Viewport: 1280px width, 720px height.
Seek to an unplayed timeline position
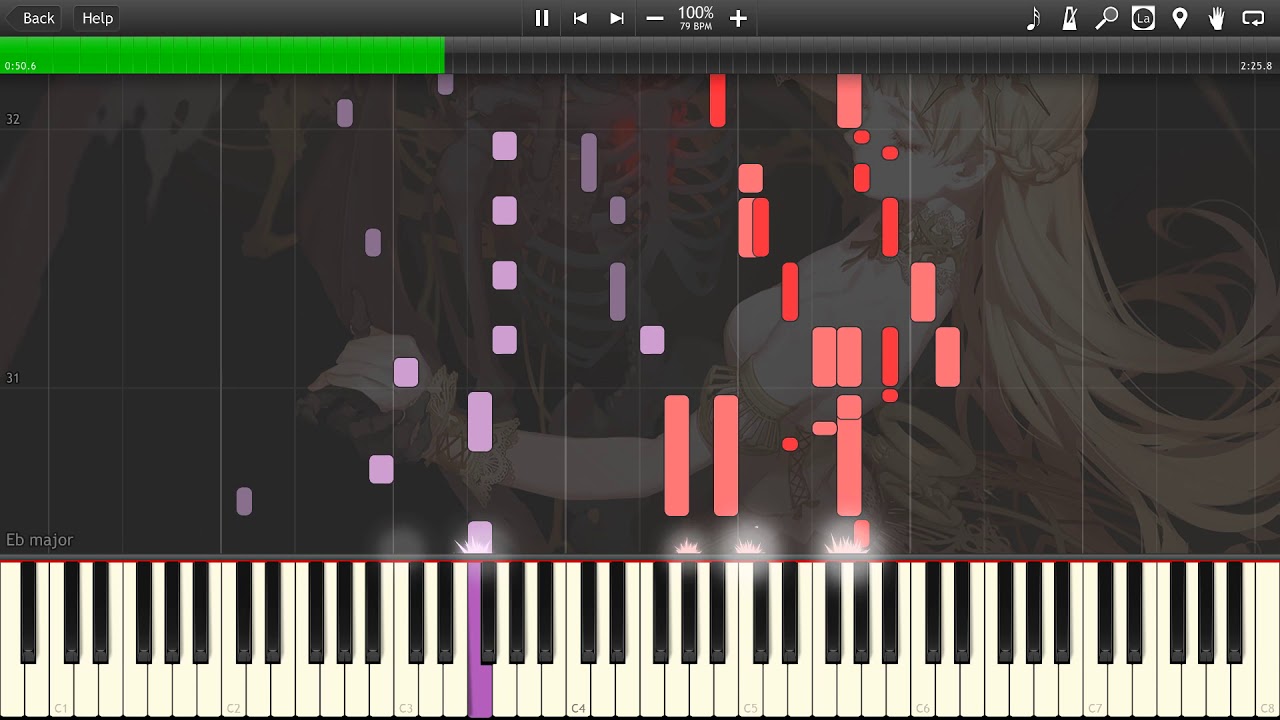click(862, 55)
